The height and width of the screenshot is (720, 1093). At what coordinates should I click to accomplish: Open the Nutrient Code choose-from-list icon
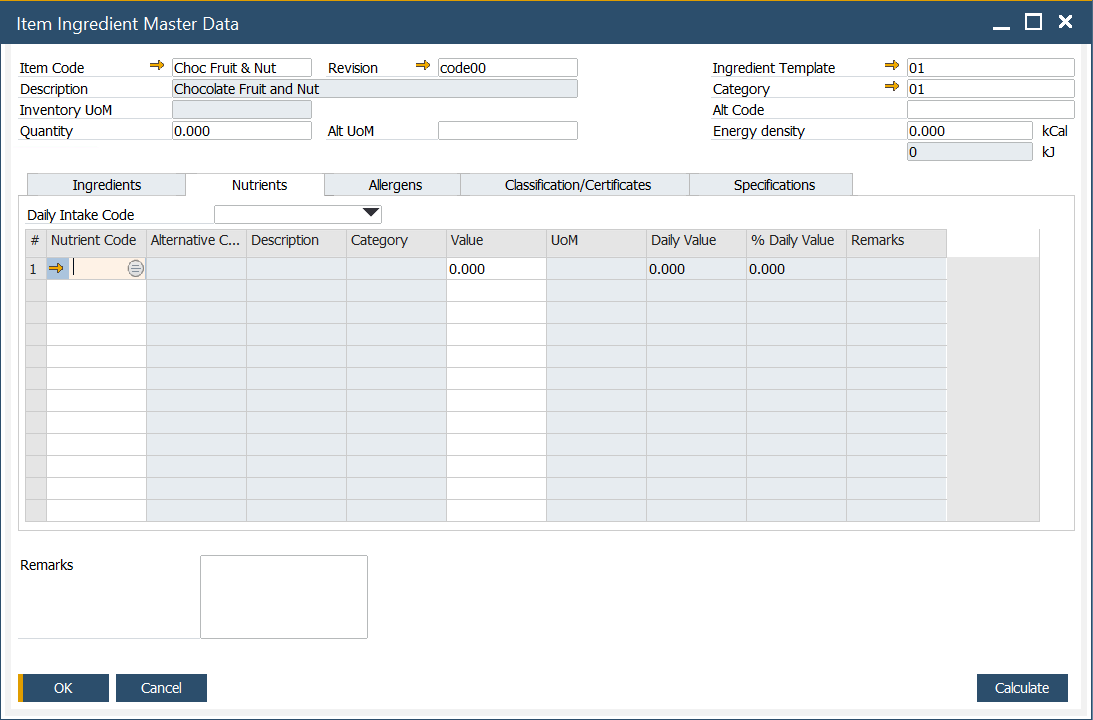(x=136, y=268)
